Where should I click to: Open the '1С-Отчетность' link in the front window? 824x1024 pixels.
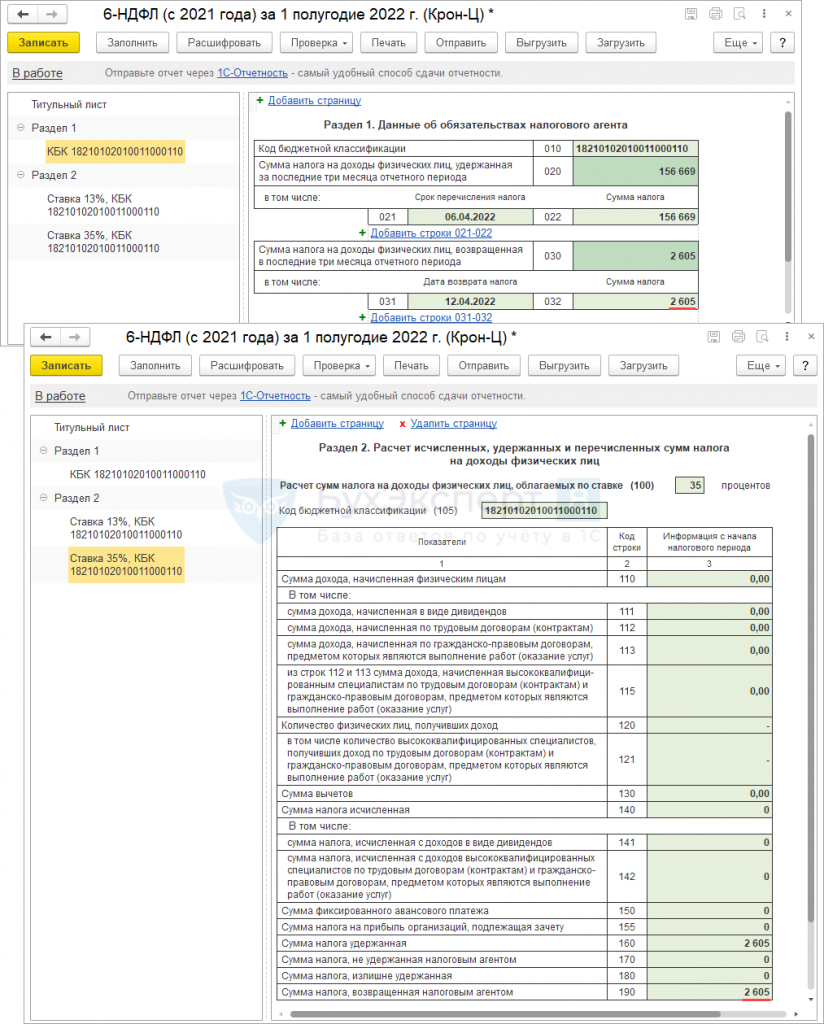(275, 396)
